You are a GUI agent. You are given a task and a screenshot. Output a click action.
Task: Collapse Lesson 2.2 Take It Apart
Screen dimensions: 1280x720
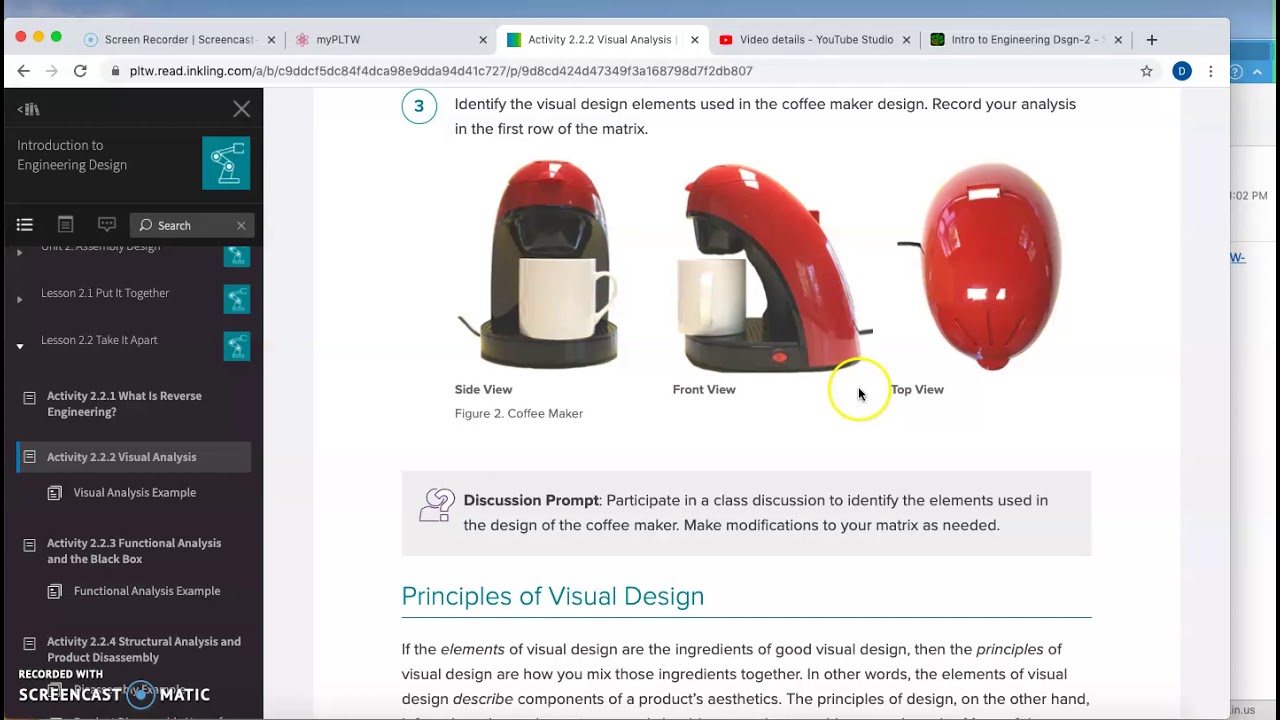tap(19, 346)
